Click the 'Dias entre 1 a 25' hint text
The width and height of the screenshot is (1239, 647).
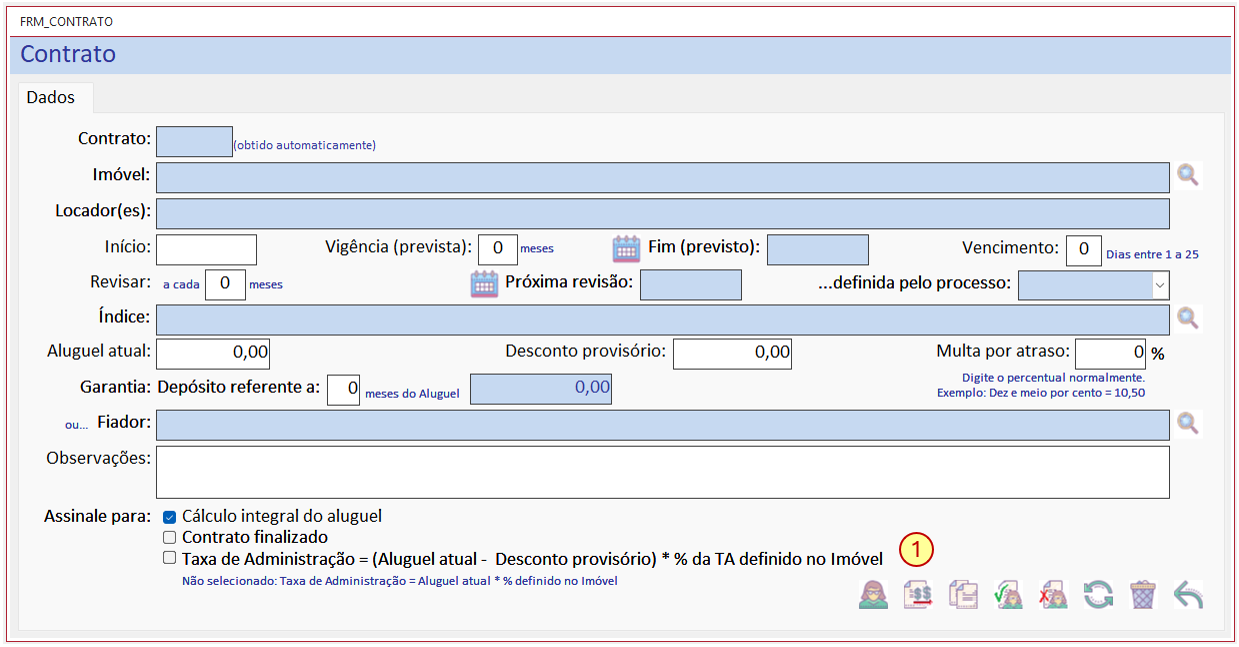pyautogui.click(x=1152, y=255)
